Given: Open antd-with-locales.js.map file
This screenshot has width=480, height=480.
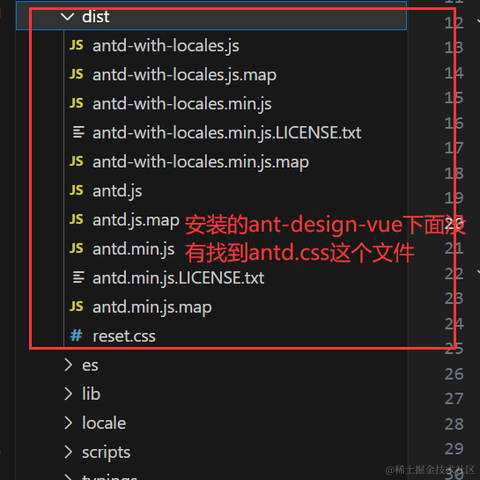Looking at the screenshot, I should tap(184, 75).
